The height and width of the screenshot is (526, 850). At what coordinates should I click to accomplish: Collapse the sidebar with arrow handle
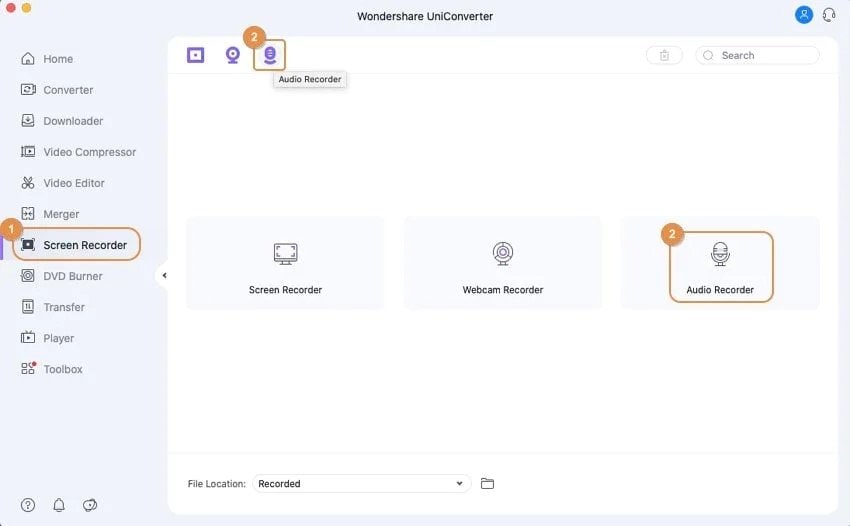click(163, 275)
